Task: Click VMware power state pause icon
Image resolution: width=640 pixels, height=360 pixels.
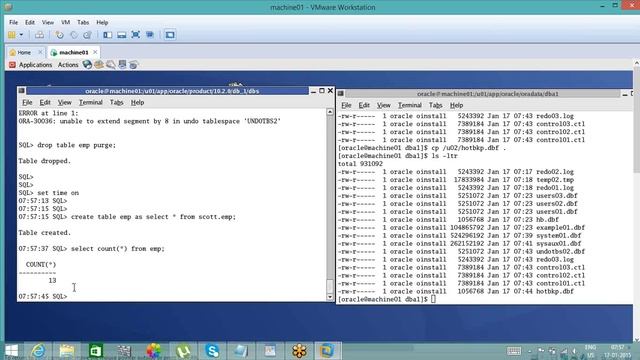Action: [12, 35]
